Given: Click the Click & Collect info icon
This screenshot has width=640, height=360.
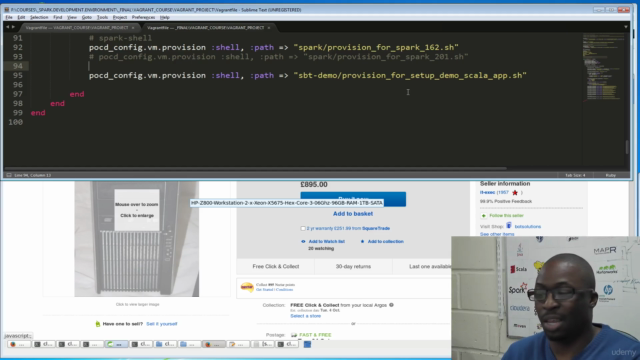Looking at the screenshot, I should 391,305.
